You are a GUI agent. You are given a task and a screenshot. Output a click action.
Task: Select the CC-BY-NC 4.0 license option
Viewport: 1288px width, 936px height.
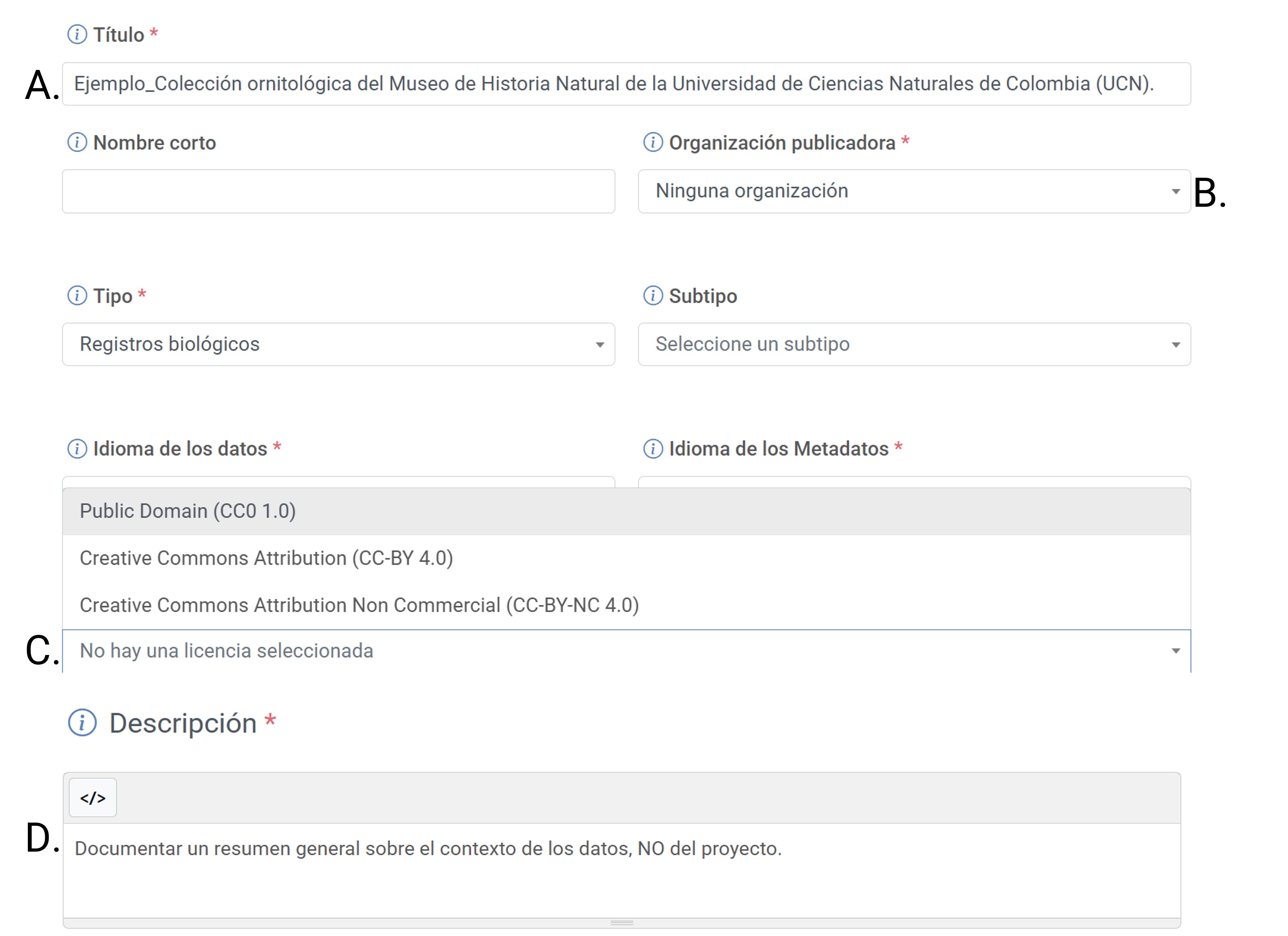(626, 605)
